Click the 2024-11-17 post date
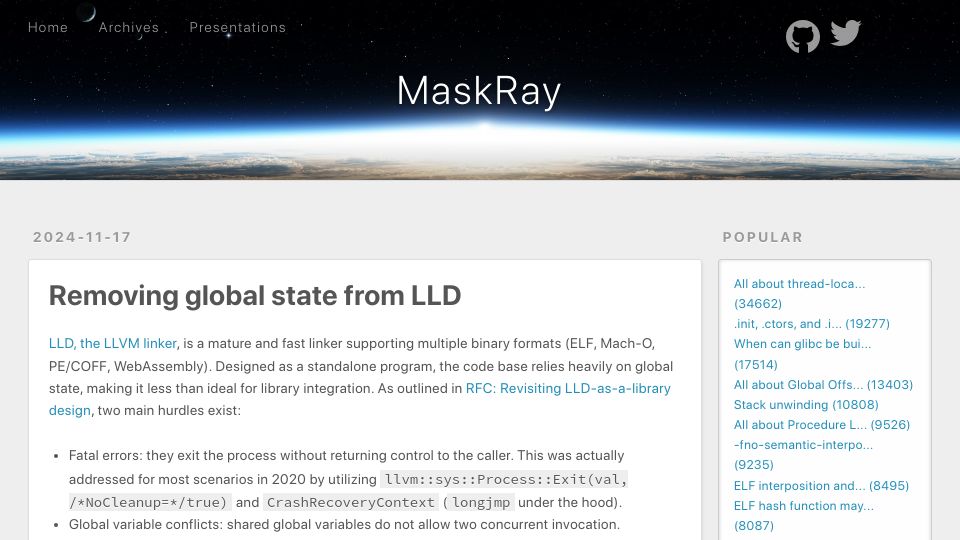The image size is (960, 540). (82, 237)
